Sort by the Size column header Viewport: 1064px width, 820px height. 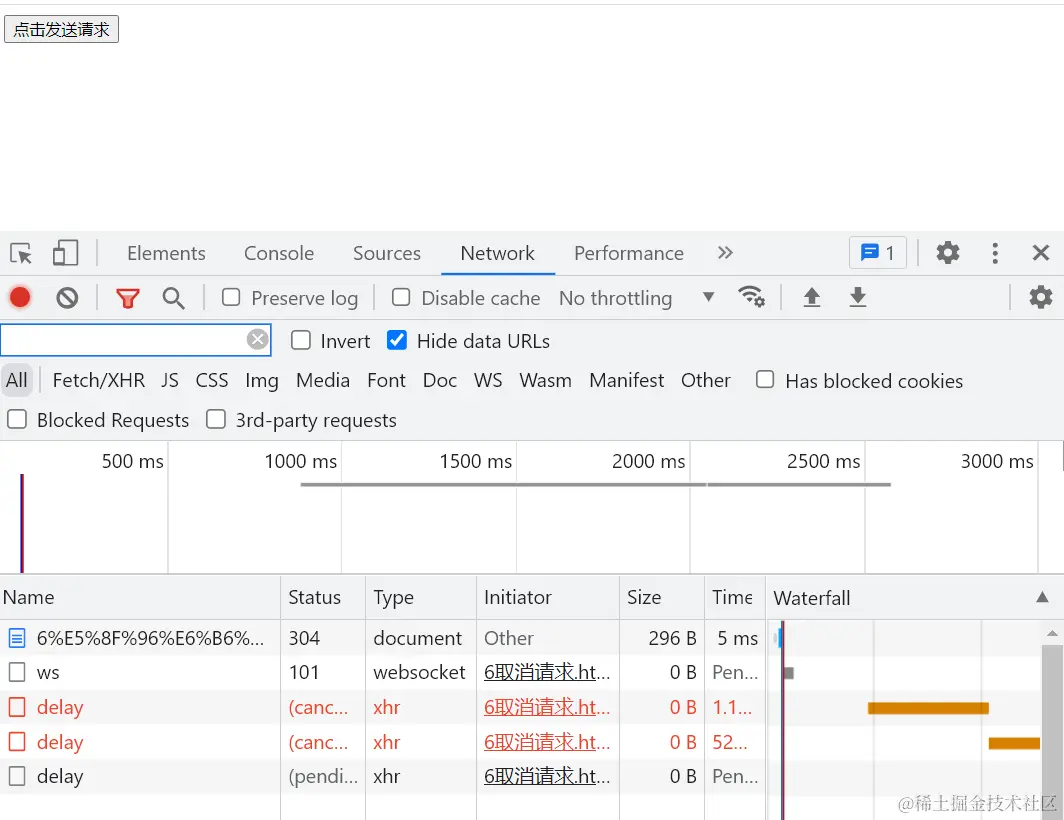(x=662, y=597)
